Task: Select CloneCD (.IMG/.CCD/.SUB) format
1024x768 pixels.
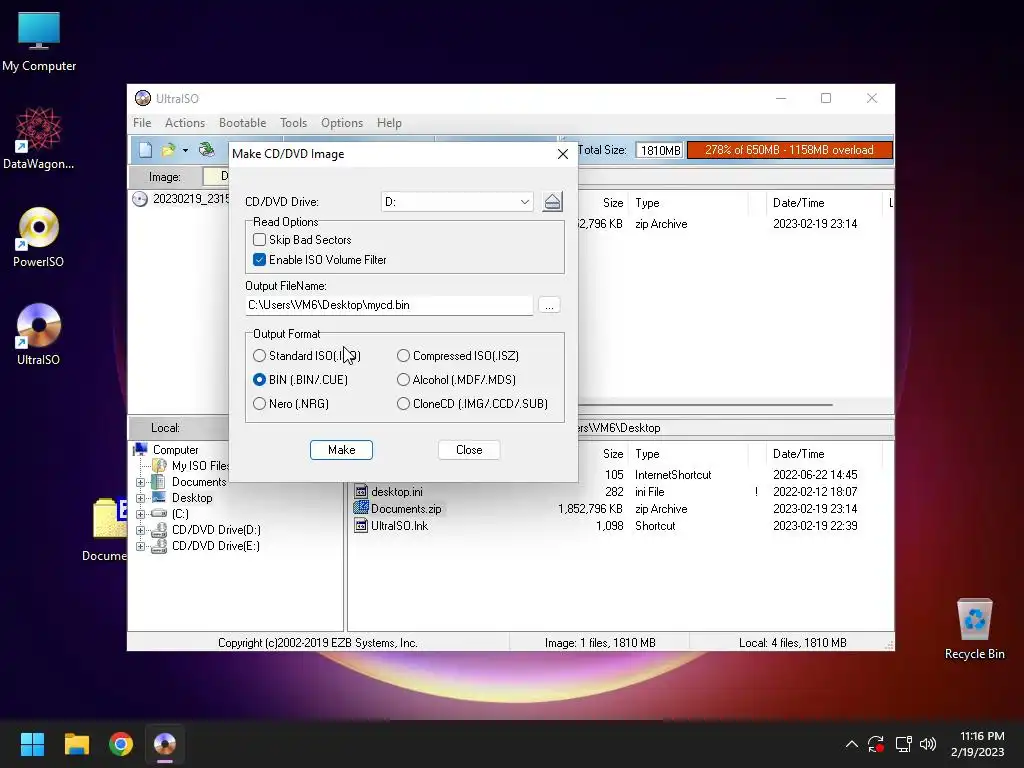Action: pos(403,404)
